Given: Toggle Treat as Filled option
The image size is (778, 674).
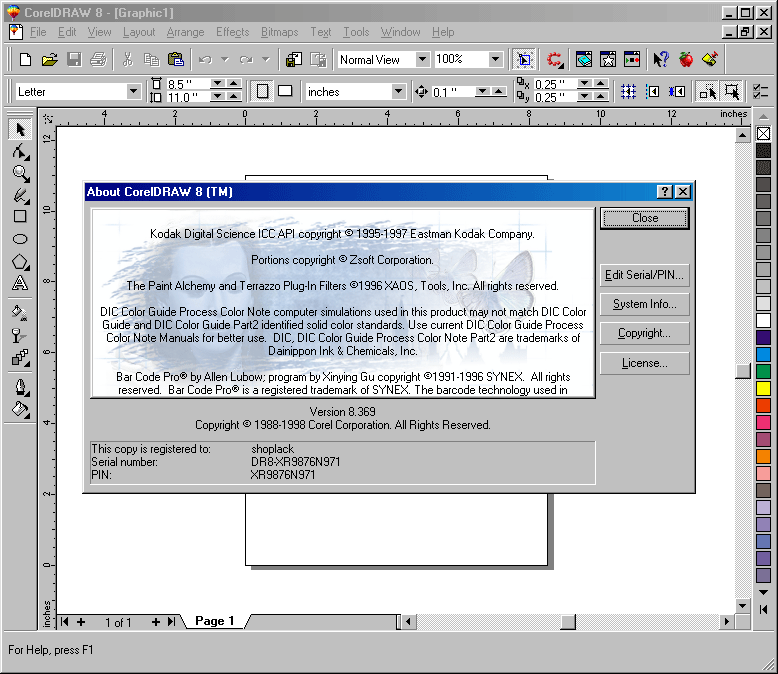Looking at the screenshot, I should [731, 91].
